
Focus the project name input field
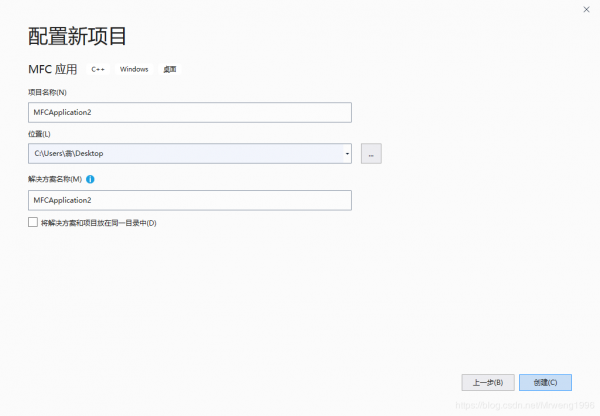point(190,113)
